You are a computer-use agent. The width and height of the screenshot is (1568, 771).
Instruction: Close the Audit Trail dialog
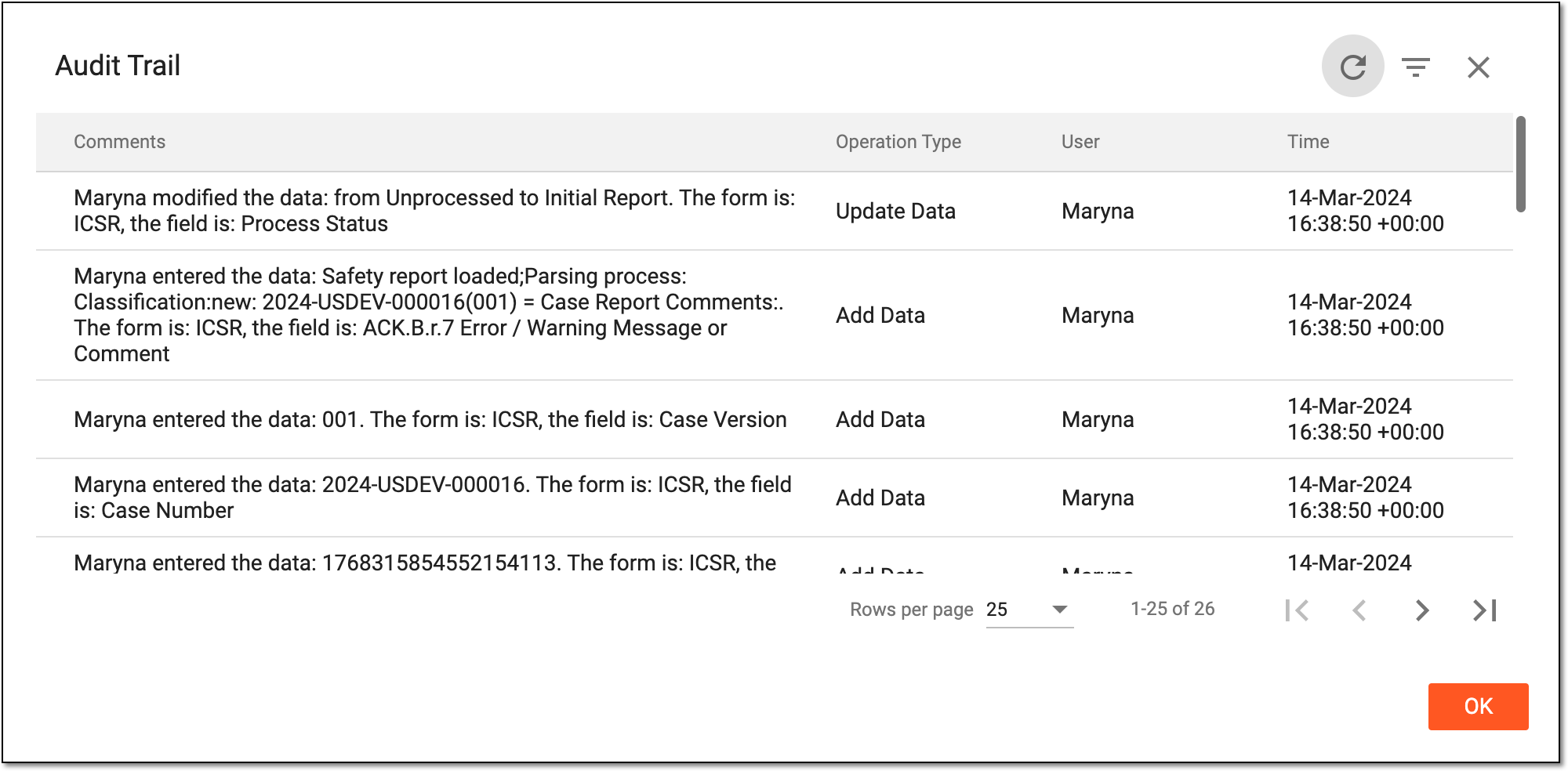tap(1478, 67)
